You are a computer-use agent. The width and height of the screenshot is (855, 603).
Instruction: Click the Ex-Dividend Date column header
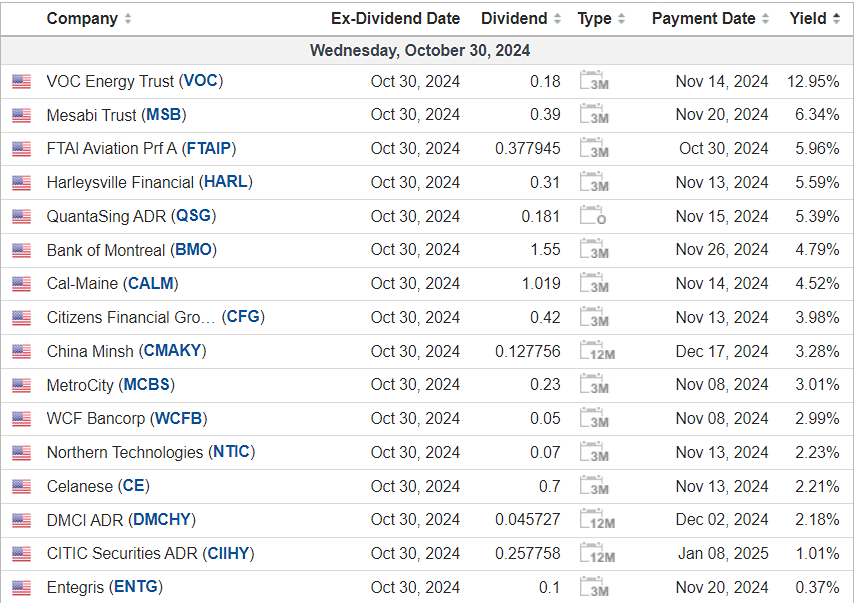395,19
